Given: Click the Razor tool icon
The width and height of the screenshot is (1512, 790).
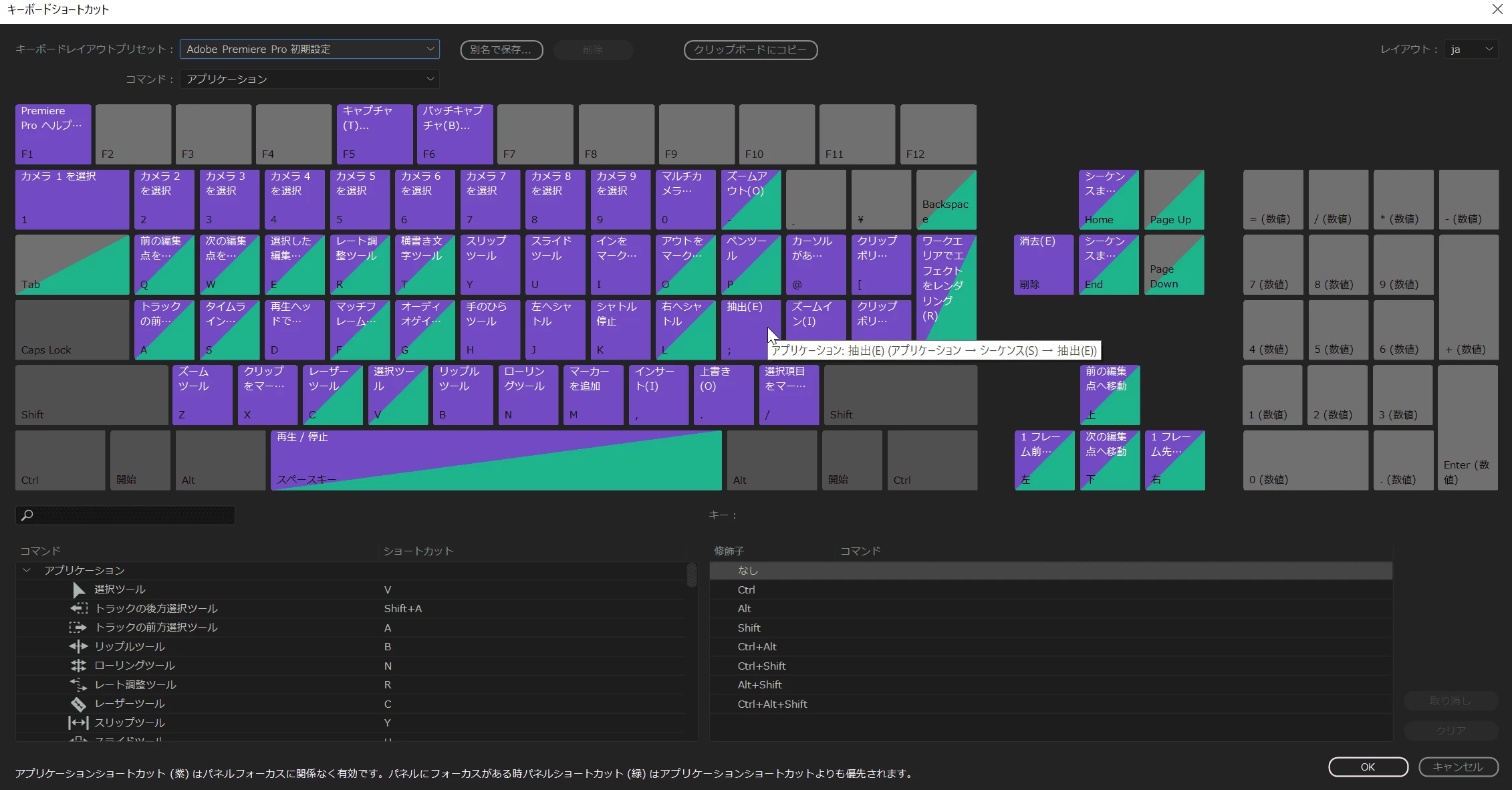Looking at the screenshot, I should 78,704.
